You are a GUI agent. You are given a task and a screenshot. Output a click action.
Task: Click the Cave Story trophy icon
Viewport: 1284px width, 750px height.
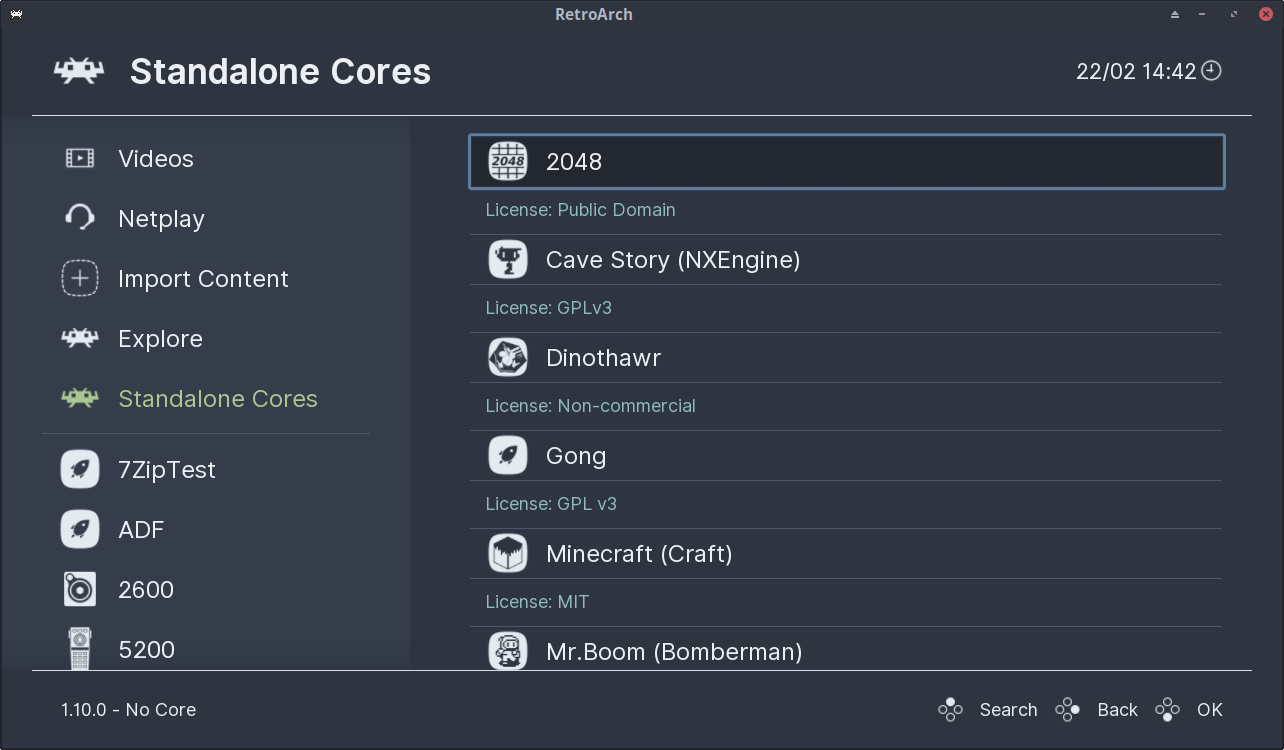tap(508, 260)
